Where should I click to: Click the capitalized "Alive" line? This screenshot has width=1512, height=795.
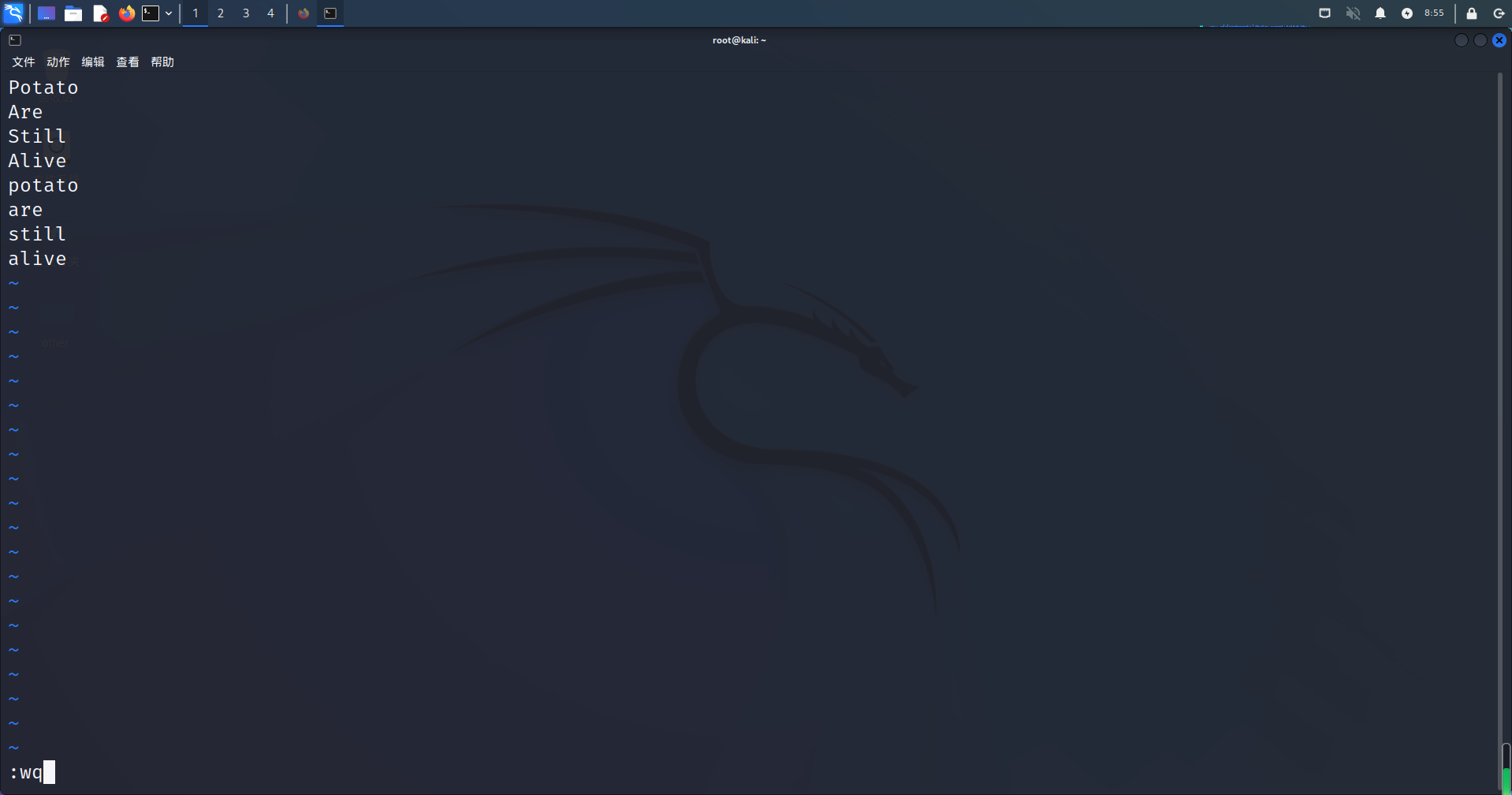[x=37, y=161]
